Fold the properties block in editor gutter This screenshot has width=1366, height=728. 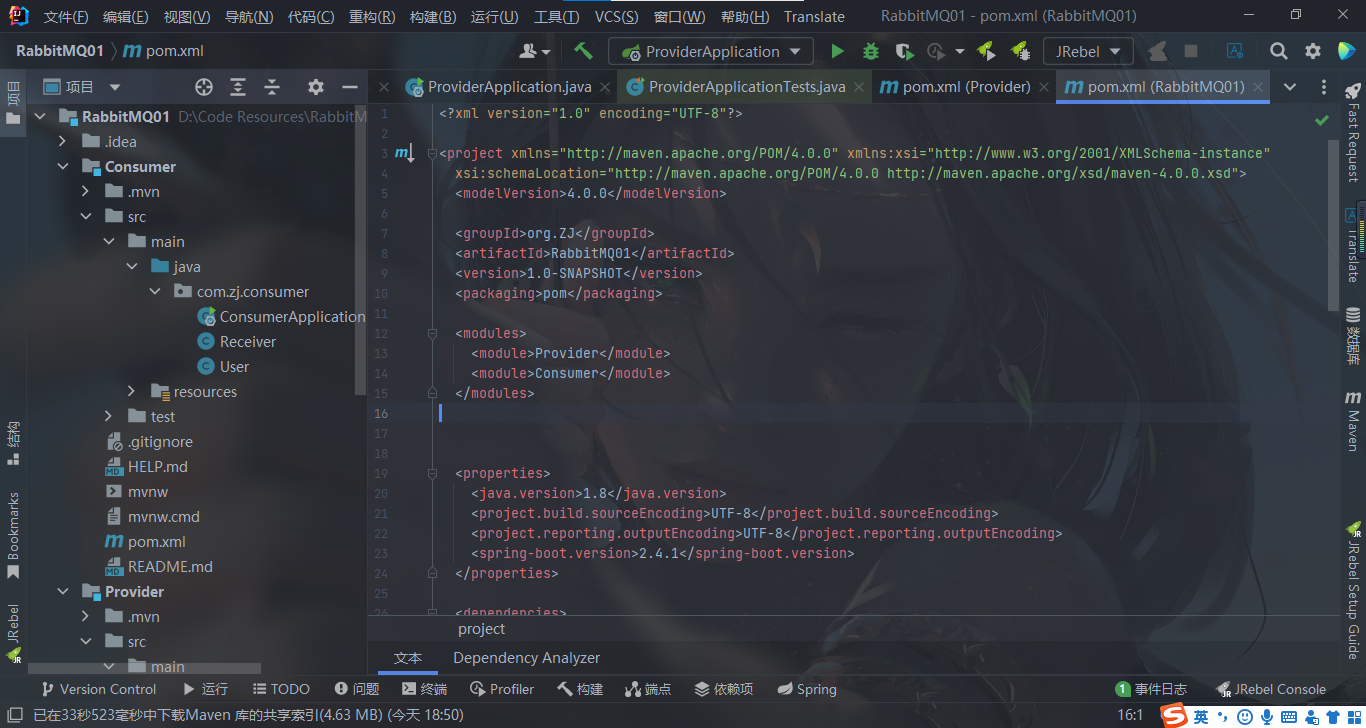pos(432,473)
